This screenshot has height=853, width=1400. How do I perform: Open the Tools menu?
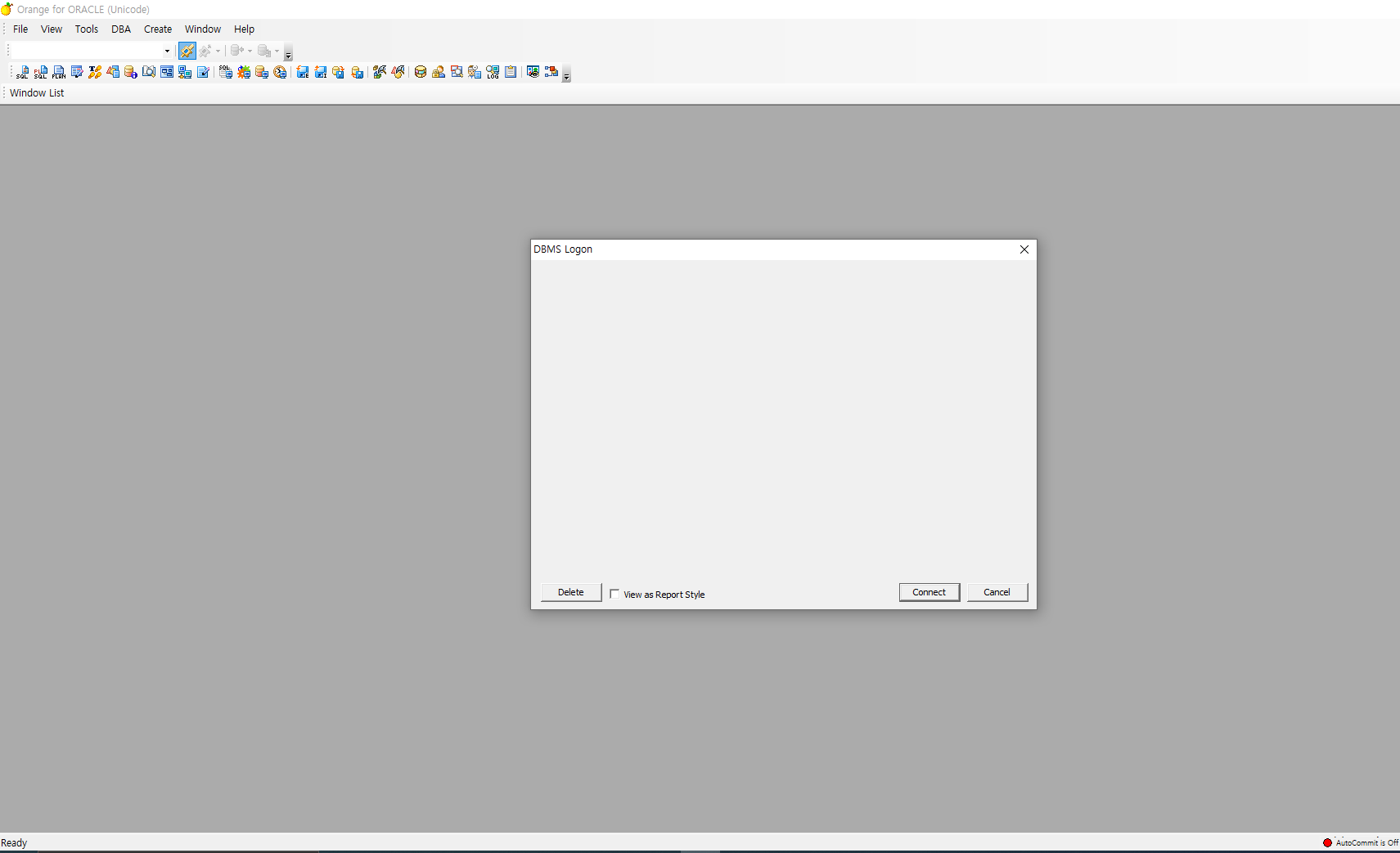(x=86, y=29)
